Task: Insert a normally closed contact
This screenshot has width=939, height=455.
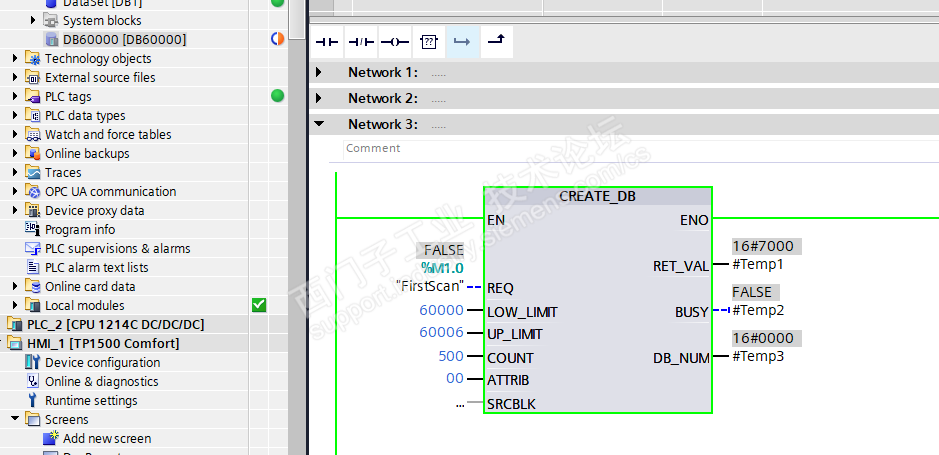Action: tap(361, 42)
